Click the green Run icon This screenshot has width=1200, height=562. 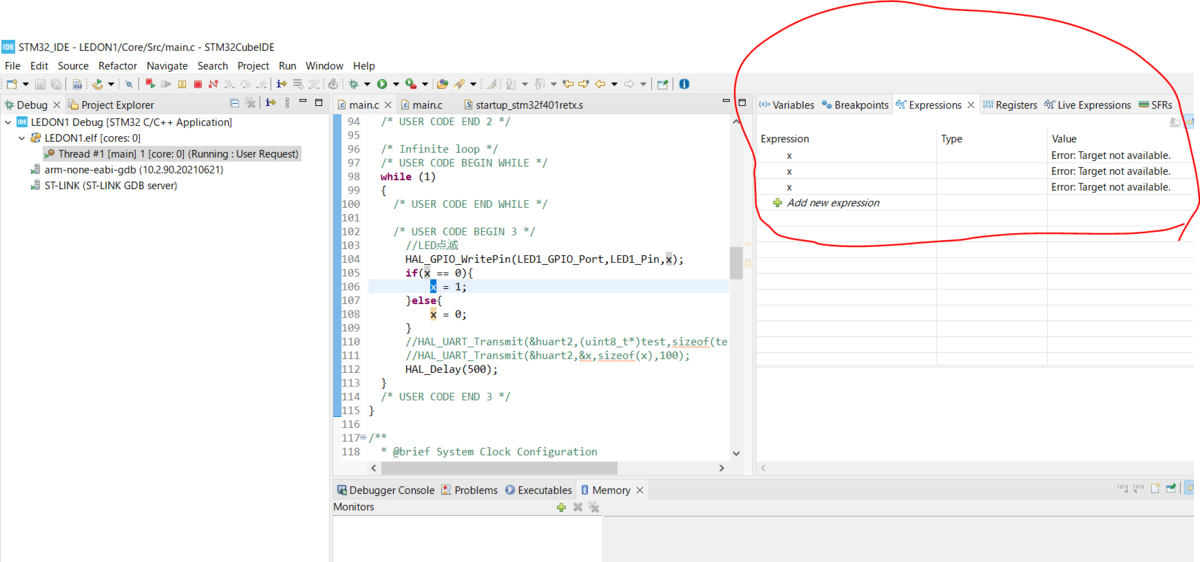click(382, 85)
